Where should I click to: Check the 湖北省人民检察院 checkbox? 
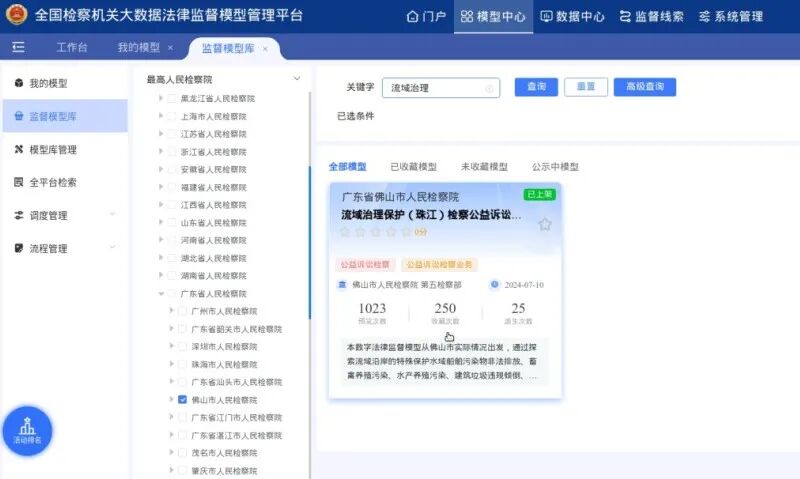(x=172, y=258)
